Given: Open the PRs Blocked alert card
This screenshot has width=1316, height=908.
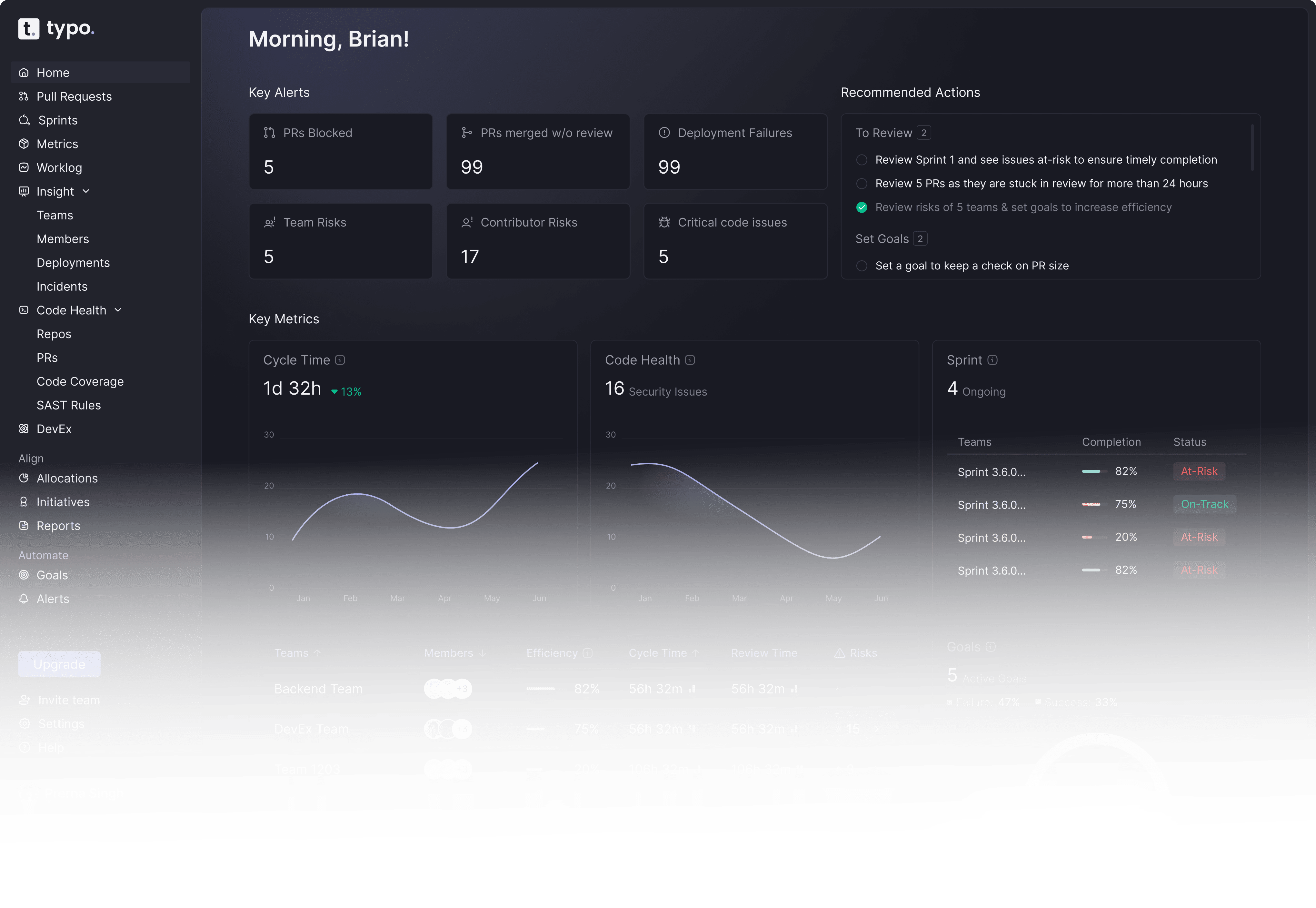Looking at the screenshot, I should (x=341, y=151).
